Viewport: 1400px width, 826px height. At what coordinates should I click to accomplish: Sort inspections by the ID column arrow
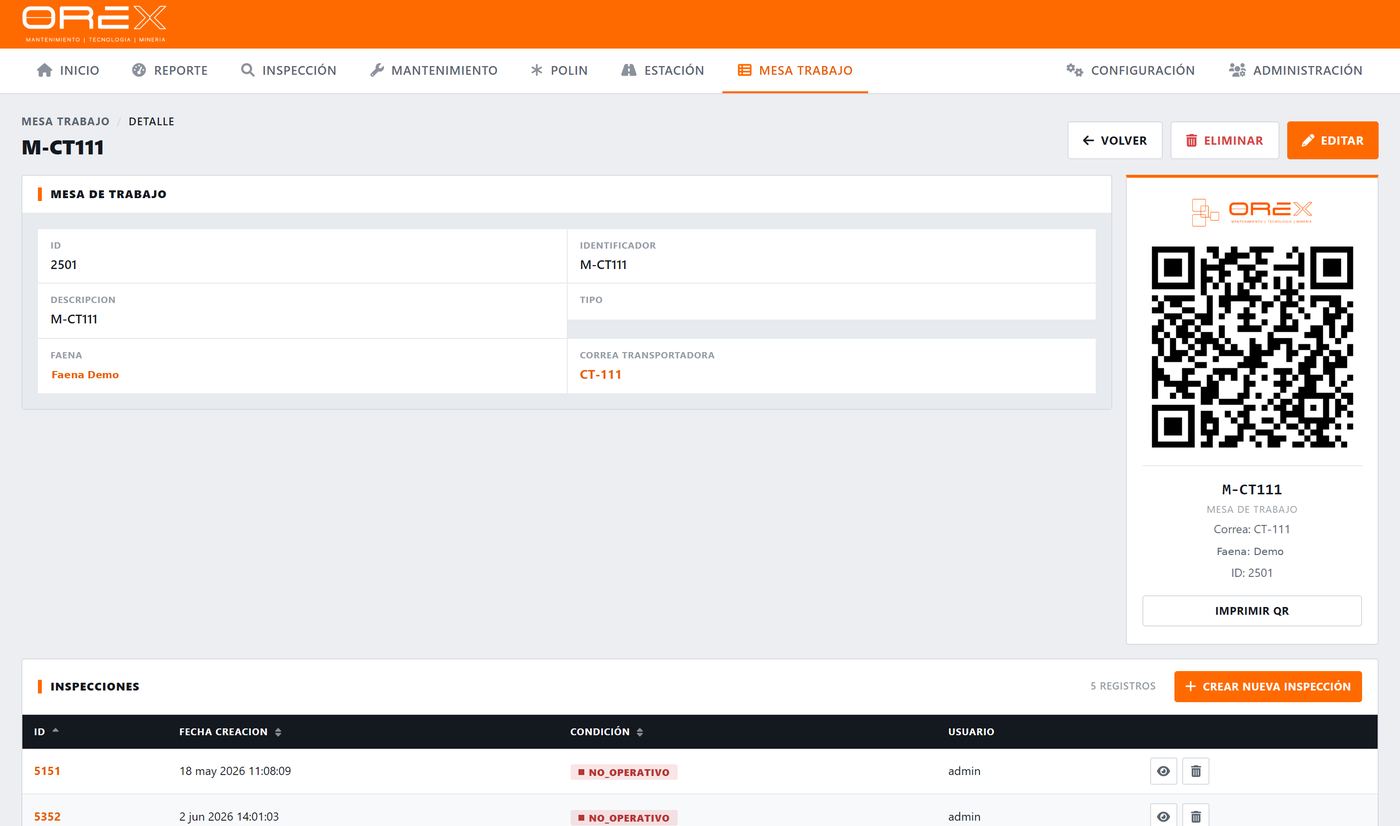click(x=55, y=731)
